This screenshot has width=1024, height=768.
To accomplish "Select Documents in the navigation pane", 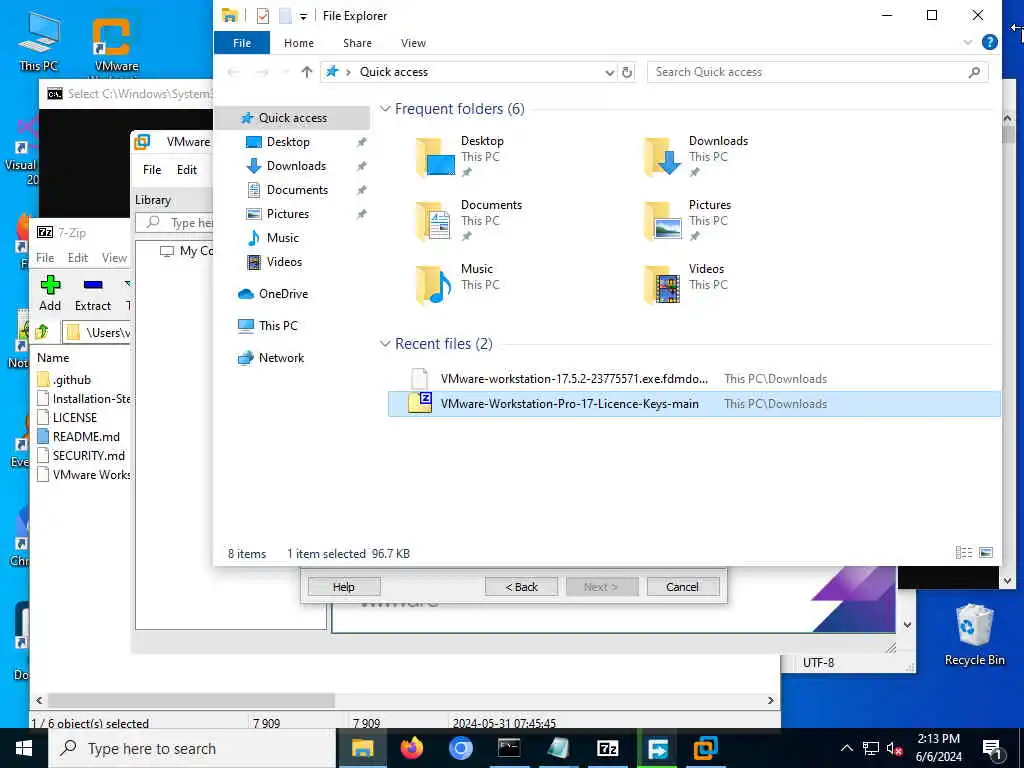I will (x=297, y=190).
